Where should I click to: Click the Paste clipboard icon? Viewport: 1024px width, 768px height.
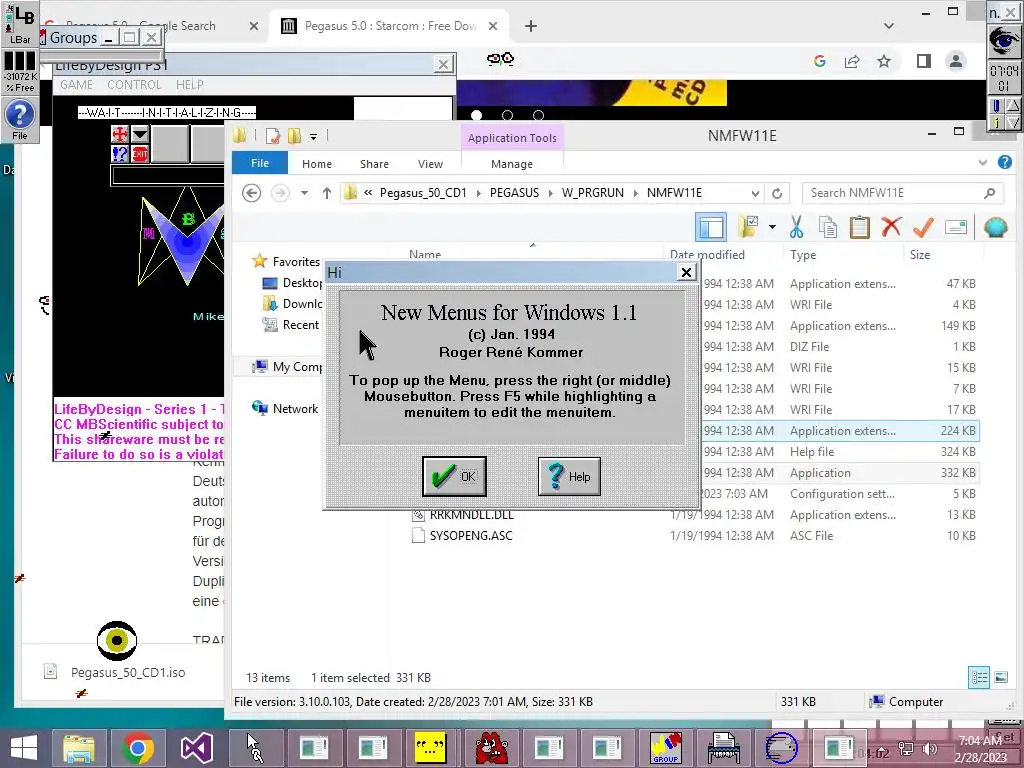859,227
